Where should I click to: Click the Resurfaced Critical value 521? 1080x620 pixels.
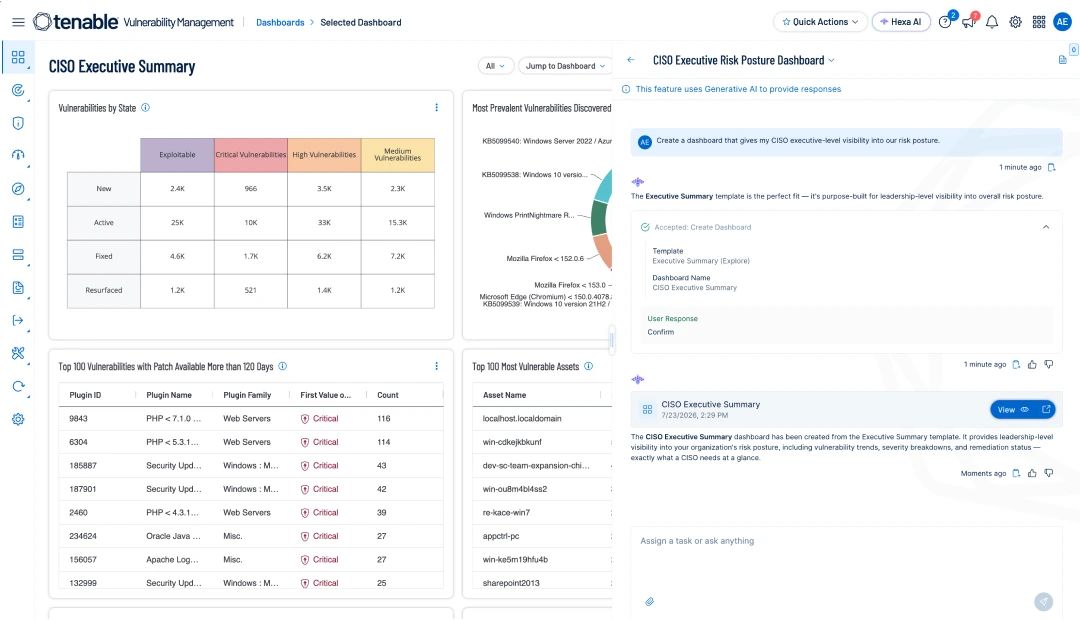coord(251,291)
